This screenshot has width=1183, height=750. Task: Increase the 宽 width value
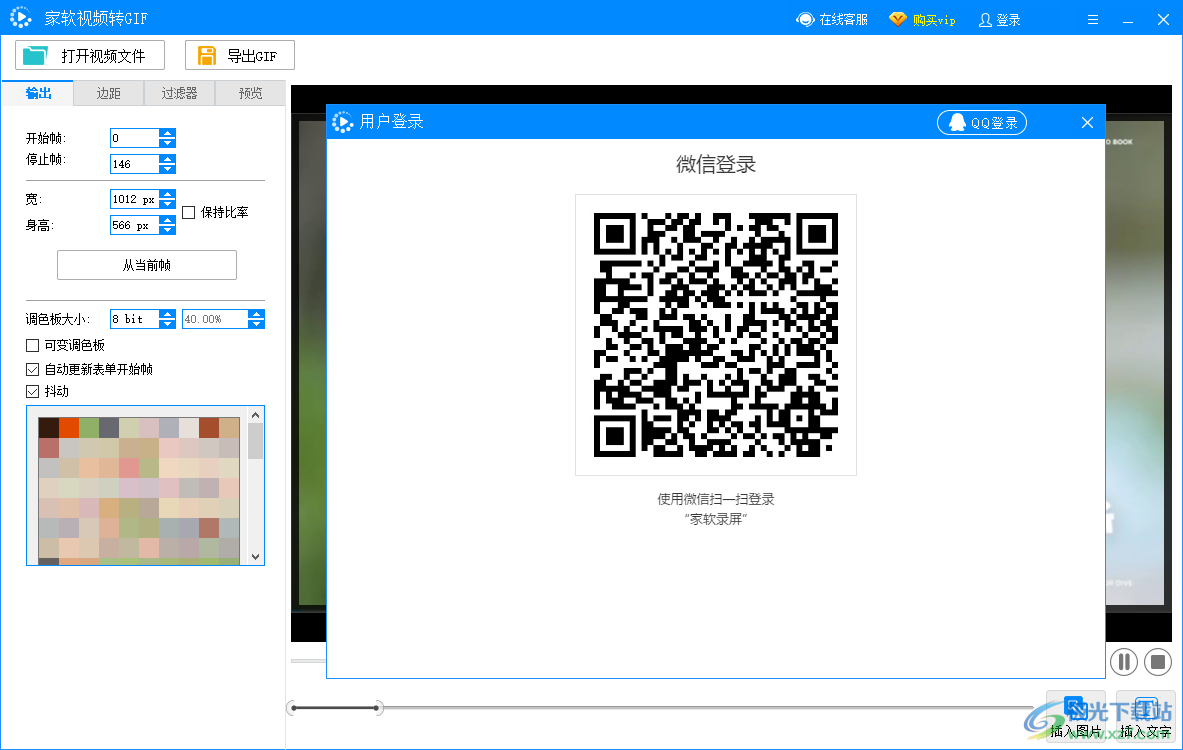point(167,195)
